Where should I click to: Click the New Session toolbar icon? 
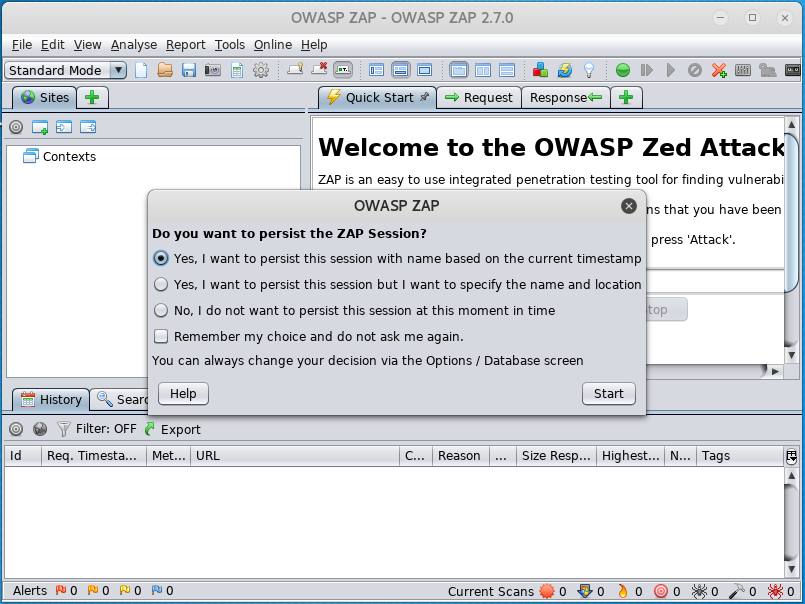(x=141, y=70)
